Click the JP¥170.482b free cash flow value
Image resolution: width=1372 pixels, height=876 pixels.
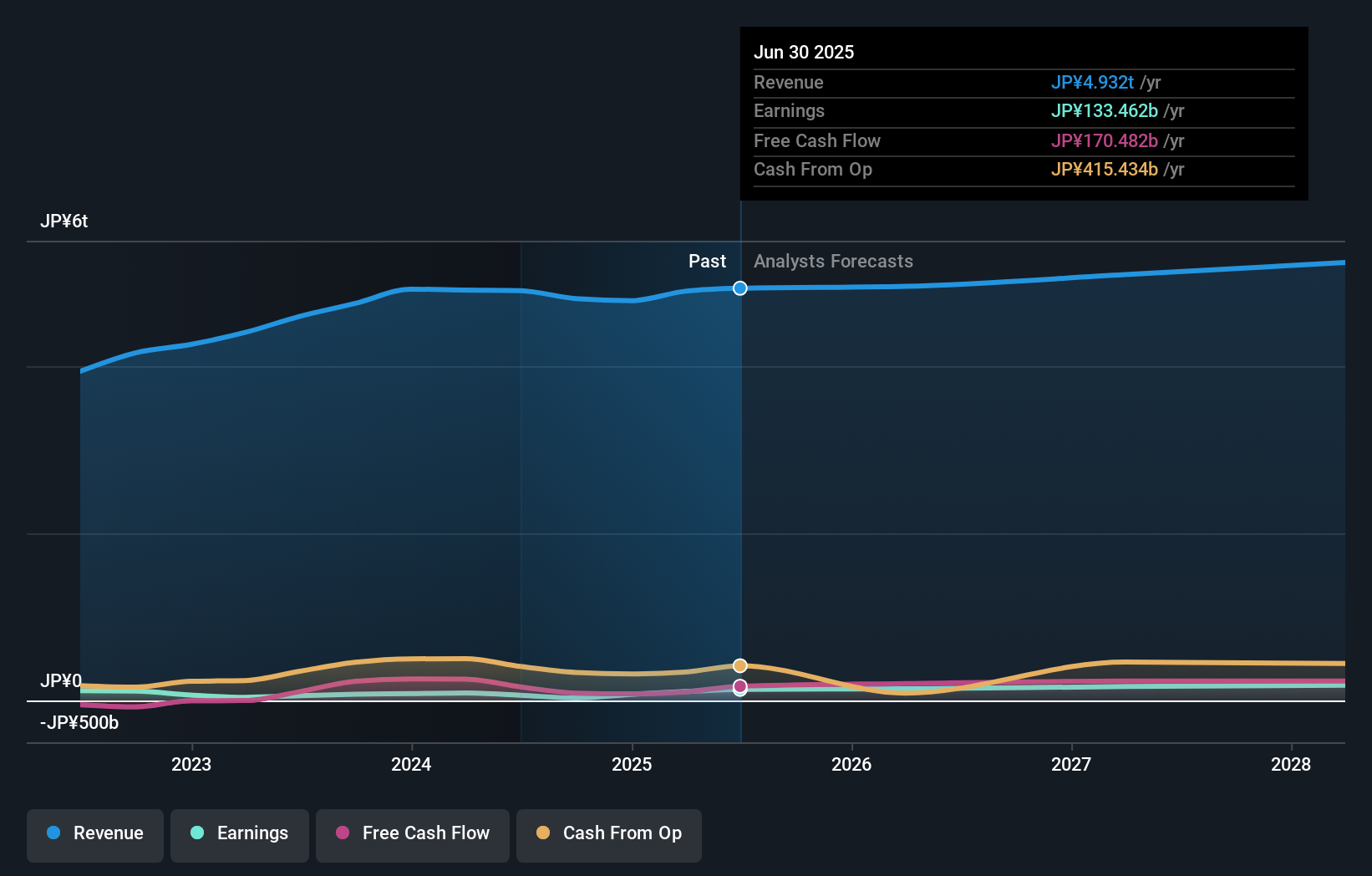pos(1105,140)
